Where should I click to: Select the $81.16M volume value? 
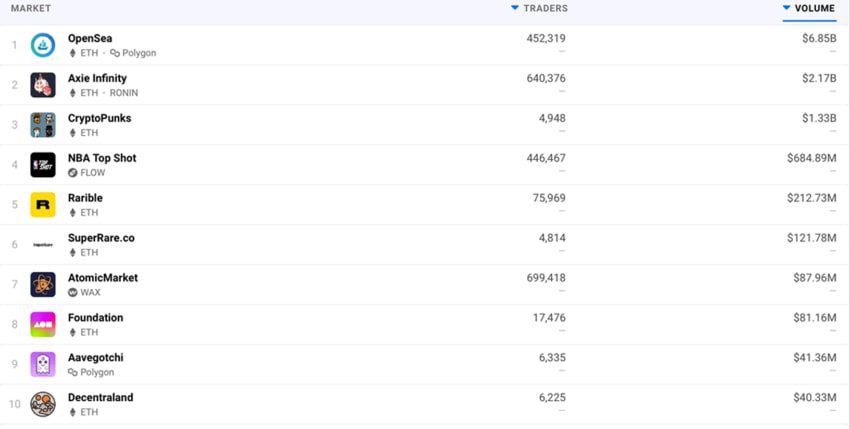(x=815, y=317)
